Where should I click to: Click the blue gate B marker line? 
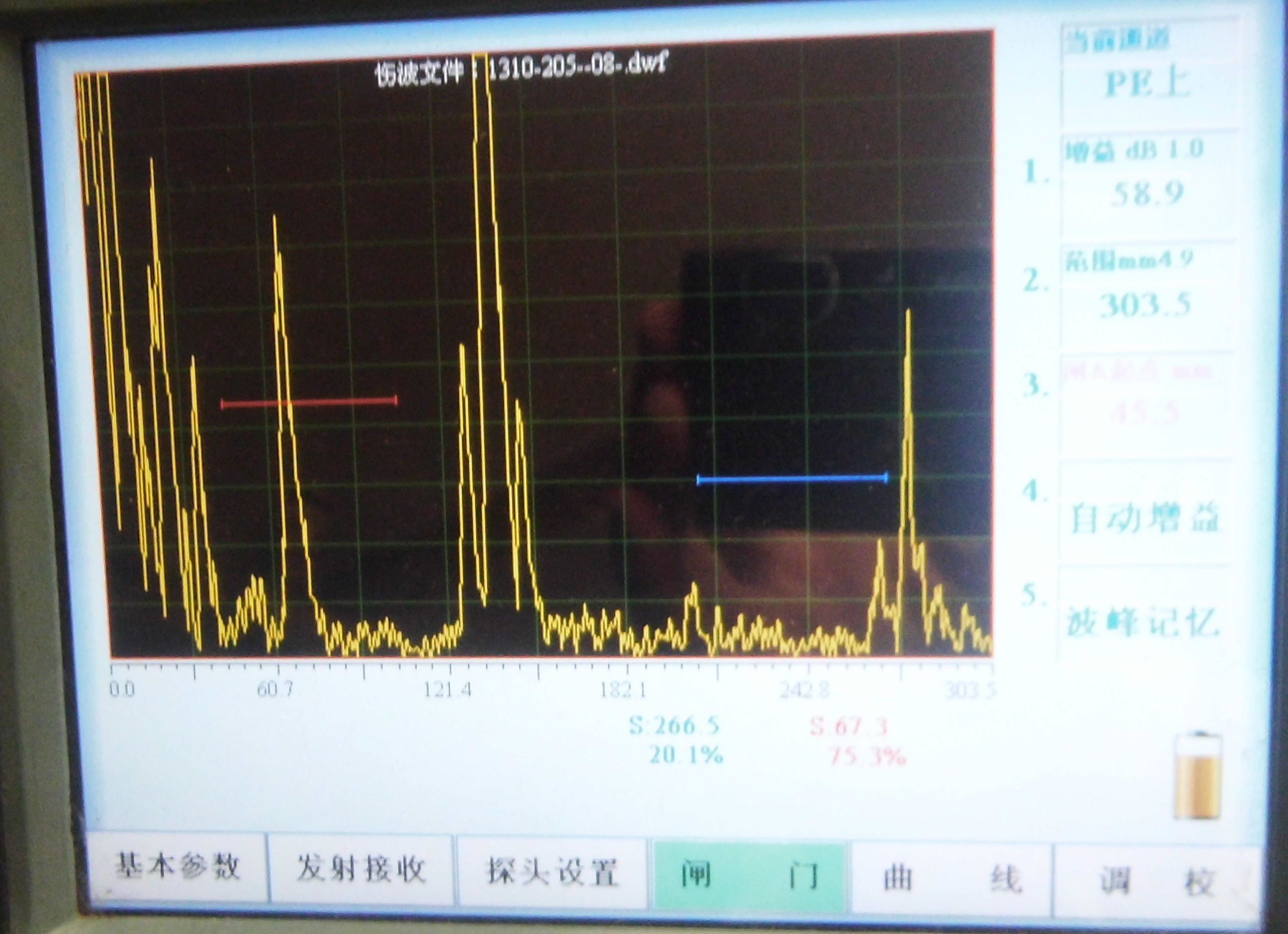(x=792, y=480)
